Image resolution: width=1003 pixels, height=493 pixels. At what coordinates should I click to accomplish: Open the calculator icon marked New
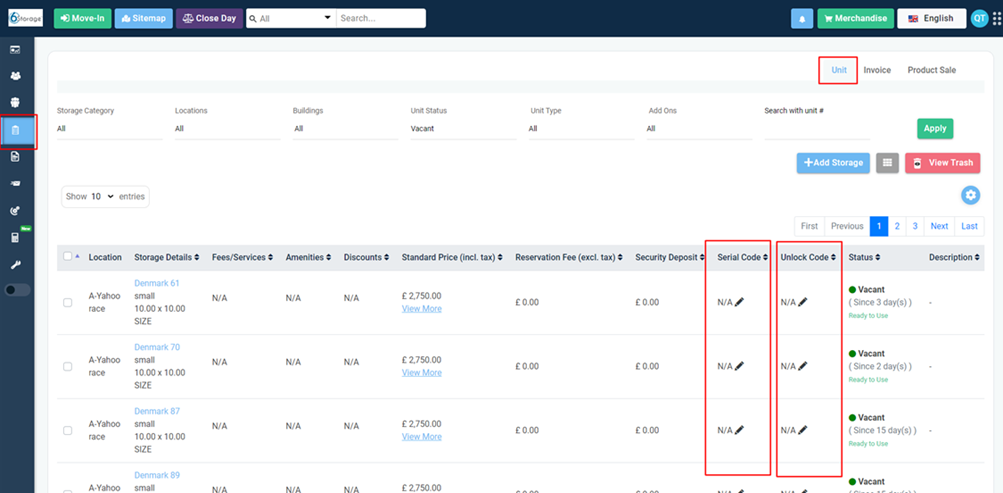(15, 237)
